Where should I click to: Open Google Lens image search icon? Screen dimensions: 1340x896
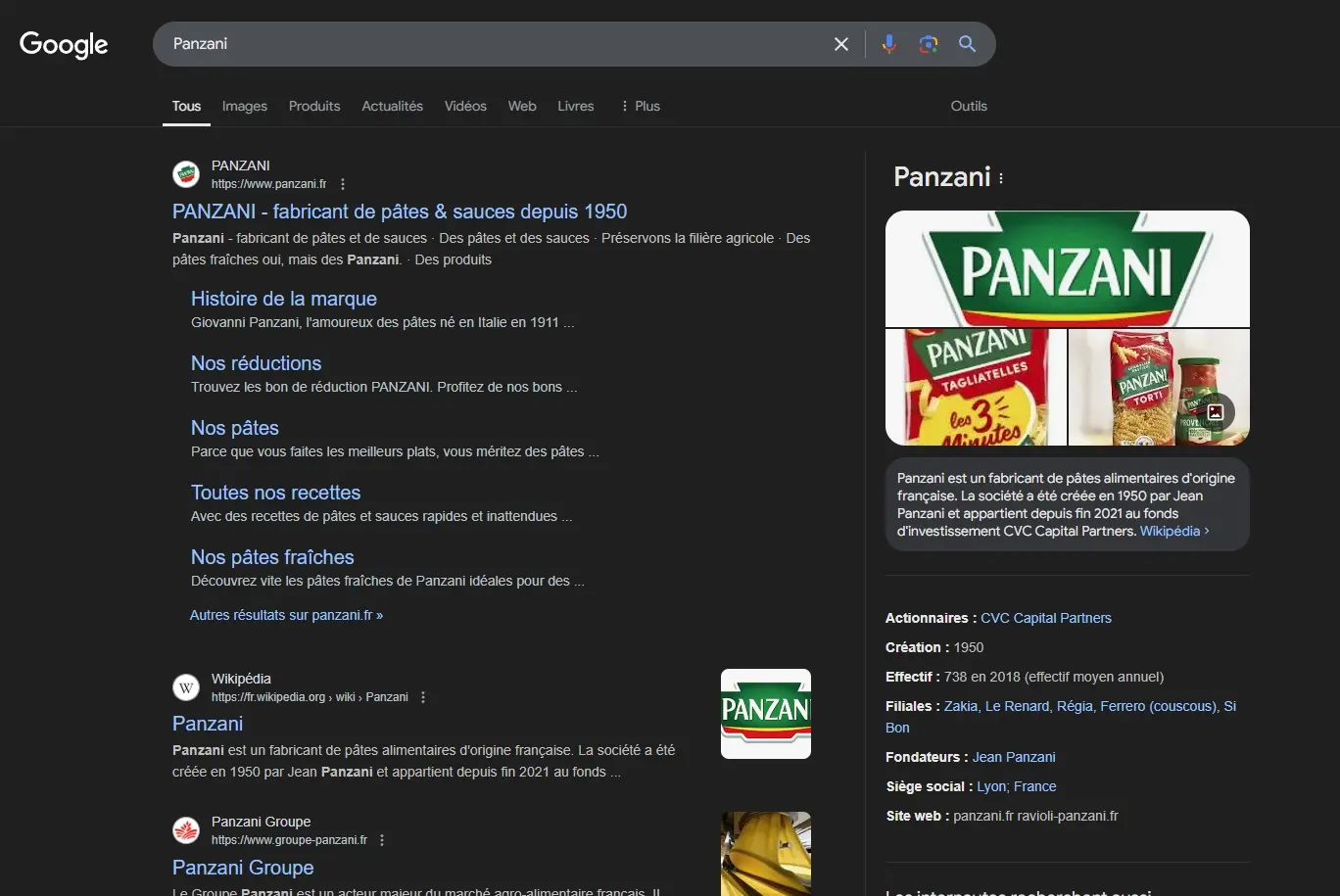(929, 44)
